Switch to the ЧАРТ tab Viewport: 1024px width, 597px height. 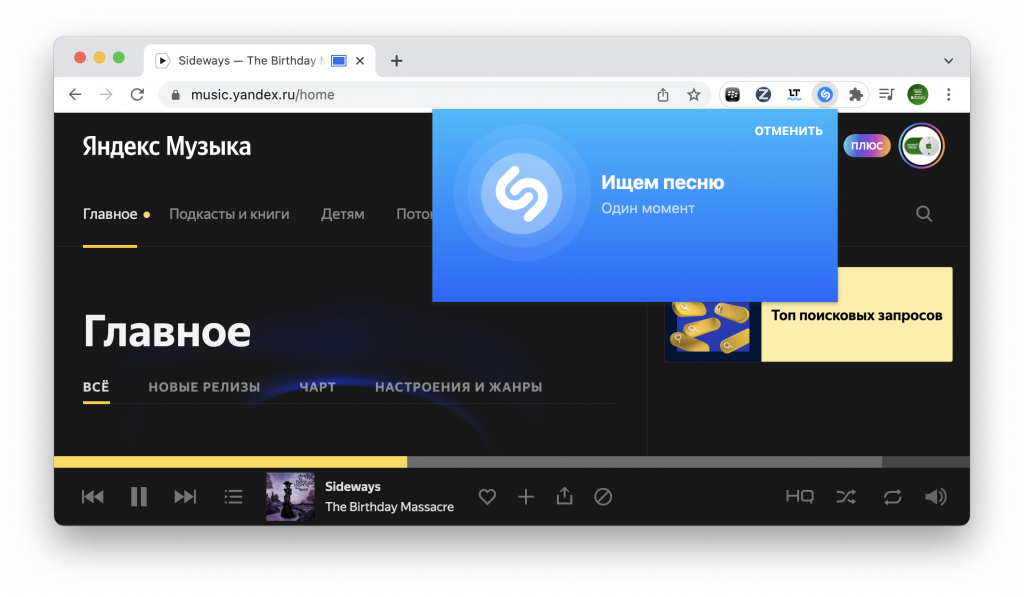[317, 387]
